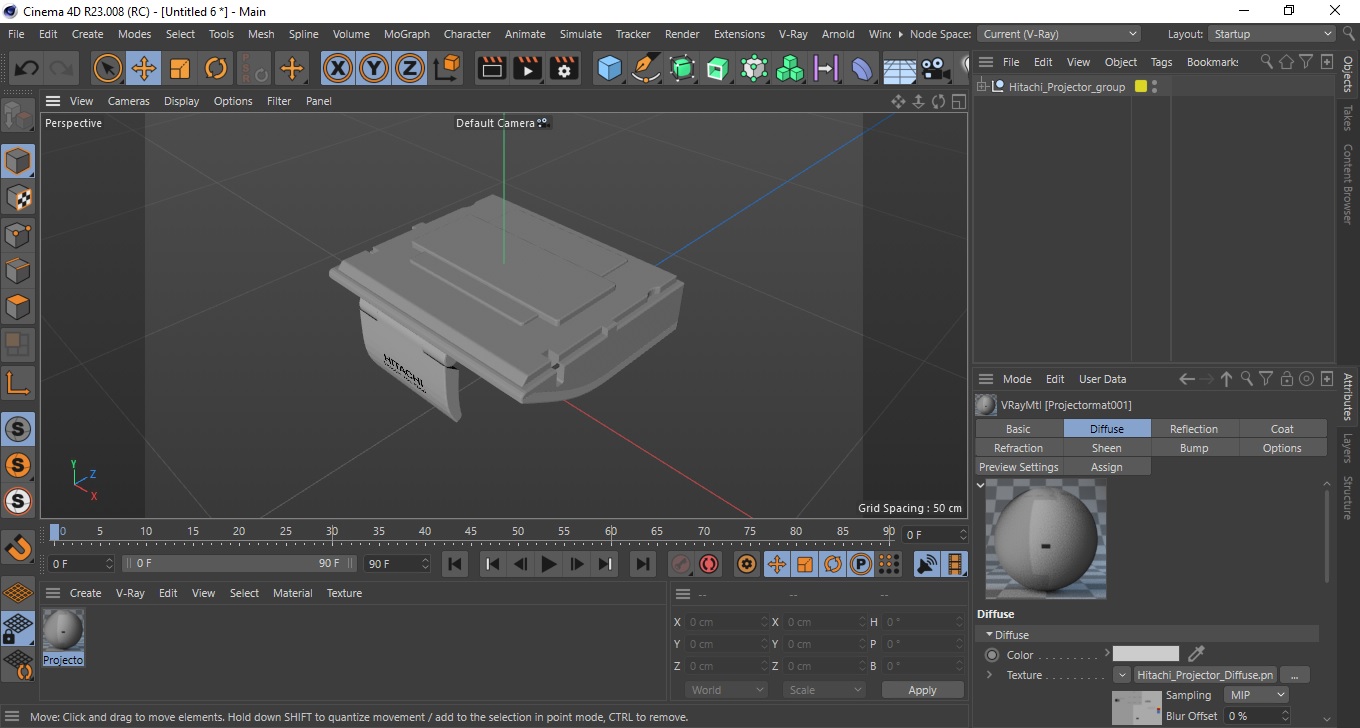Add a Cube primitive object
Image resolution: width=1360 pixels, height=728 pixels.
click(609, 69)
